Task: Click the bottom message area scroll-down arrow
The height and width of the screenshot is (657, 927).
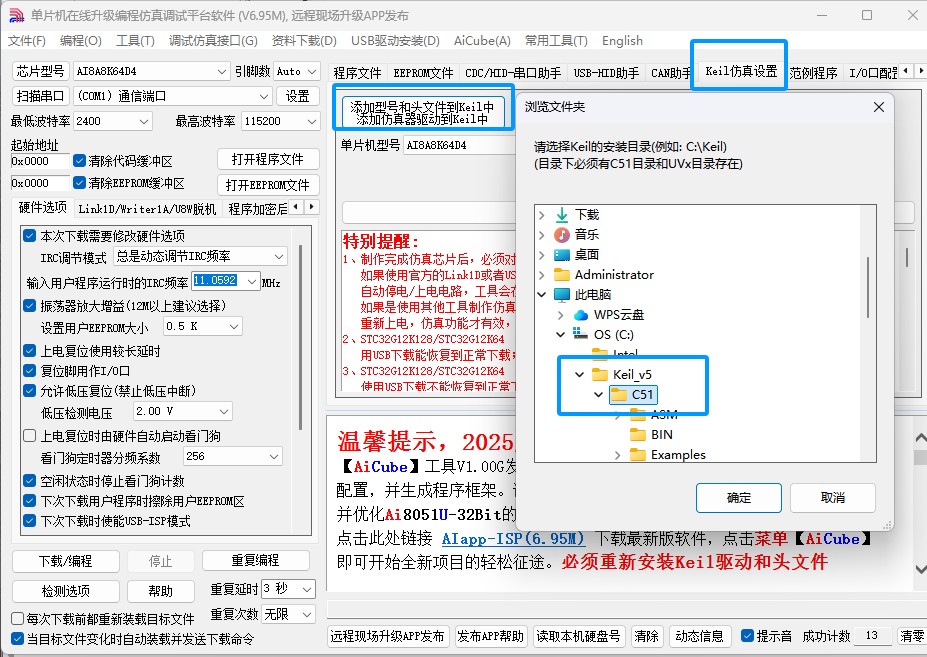Action: (920, 569)
